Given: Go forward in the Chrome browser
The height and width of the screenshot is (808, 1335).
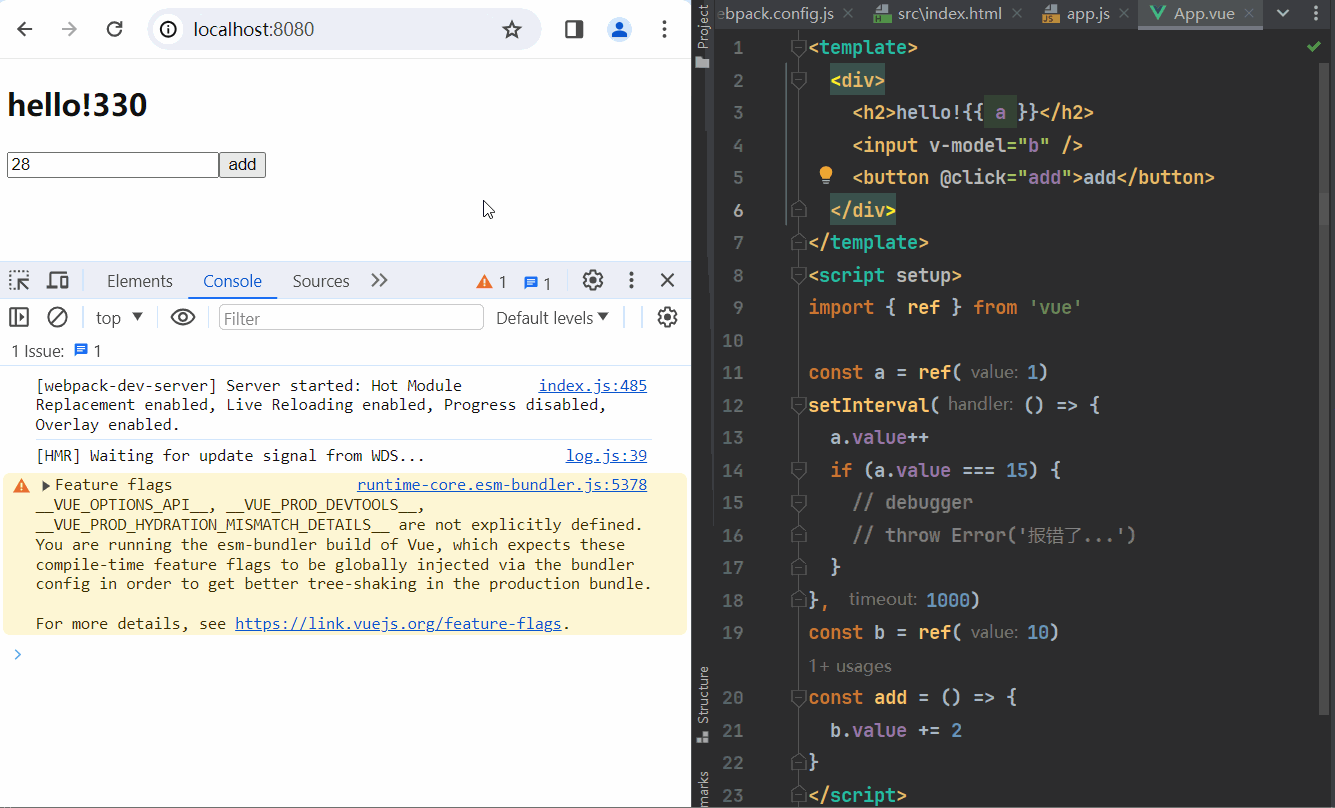Looking at the screenshot, I should pos(69,29).
